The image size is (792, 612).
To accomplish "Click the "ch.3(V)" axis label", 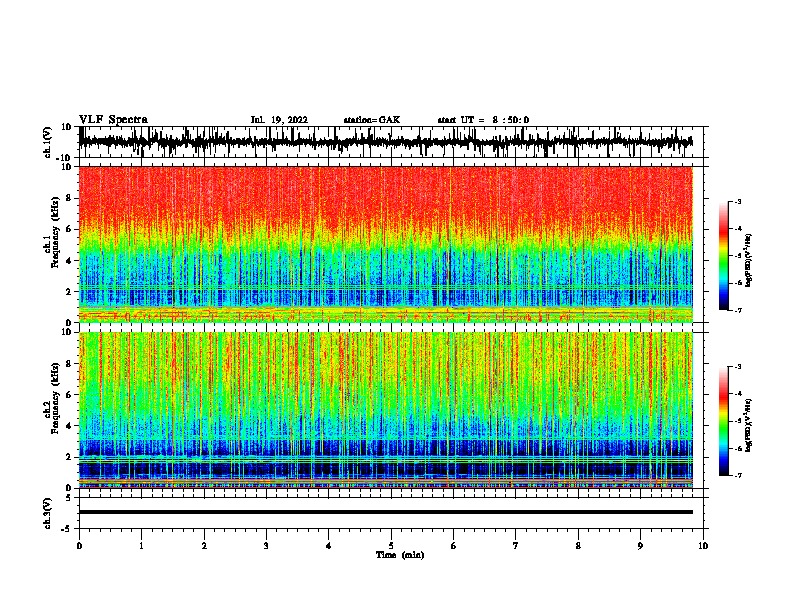I will [48, 513].
